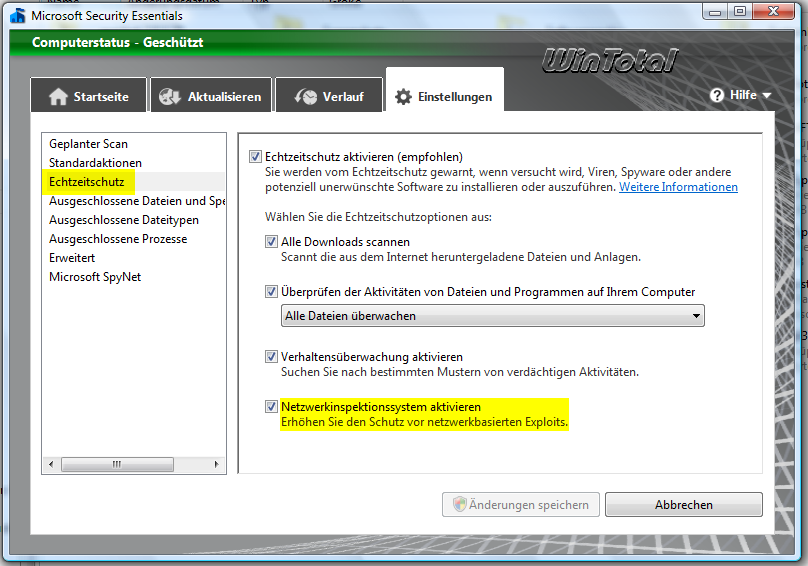
Task: Click the Änderungen speichern button
Action: 520,504
